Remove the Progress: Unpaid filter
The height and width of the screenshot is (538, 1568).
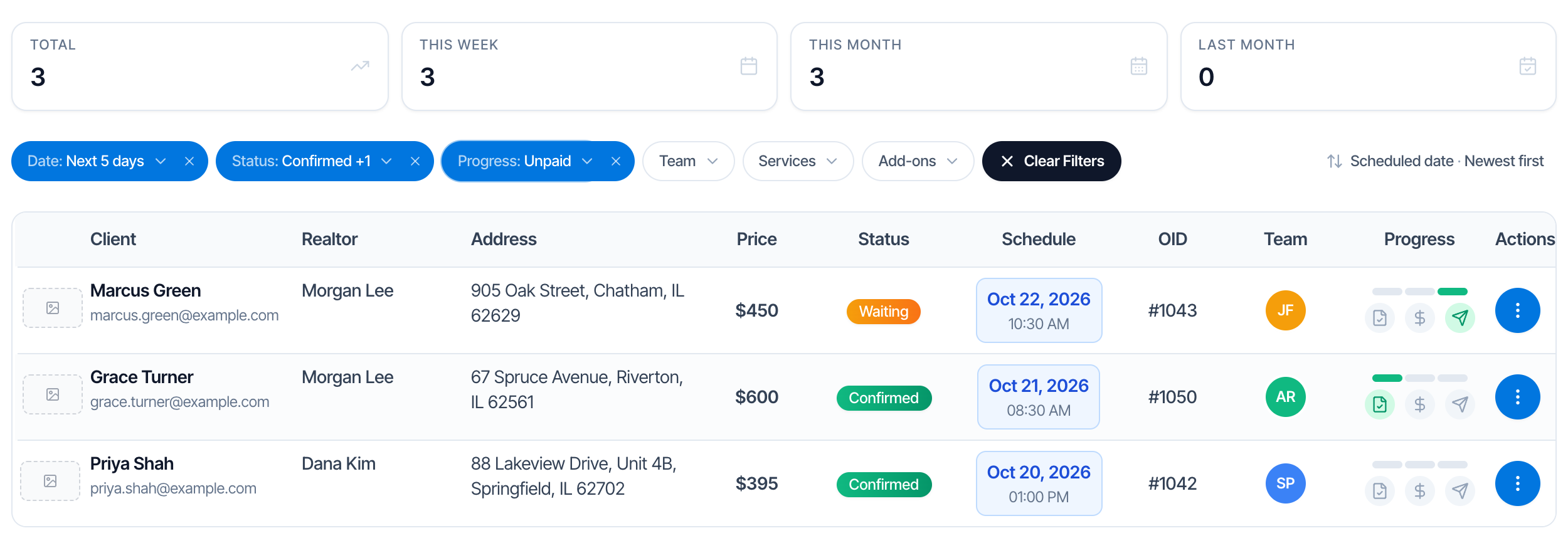coord(615,161)
